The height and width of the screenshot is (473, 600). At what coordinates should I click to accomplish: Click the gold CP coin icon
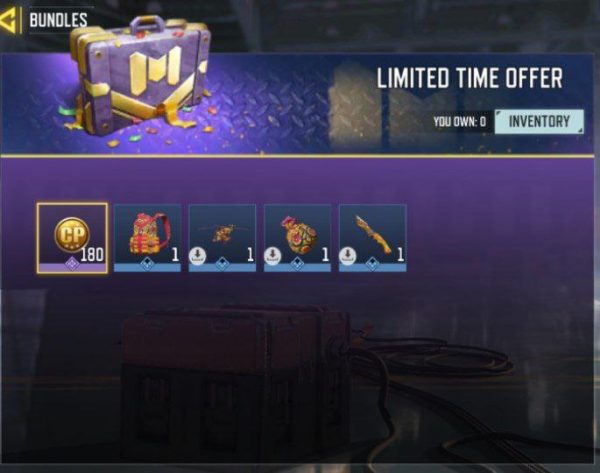[x=72, y=234]
